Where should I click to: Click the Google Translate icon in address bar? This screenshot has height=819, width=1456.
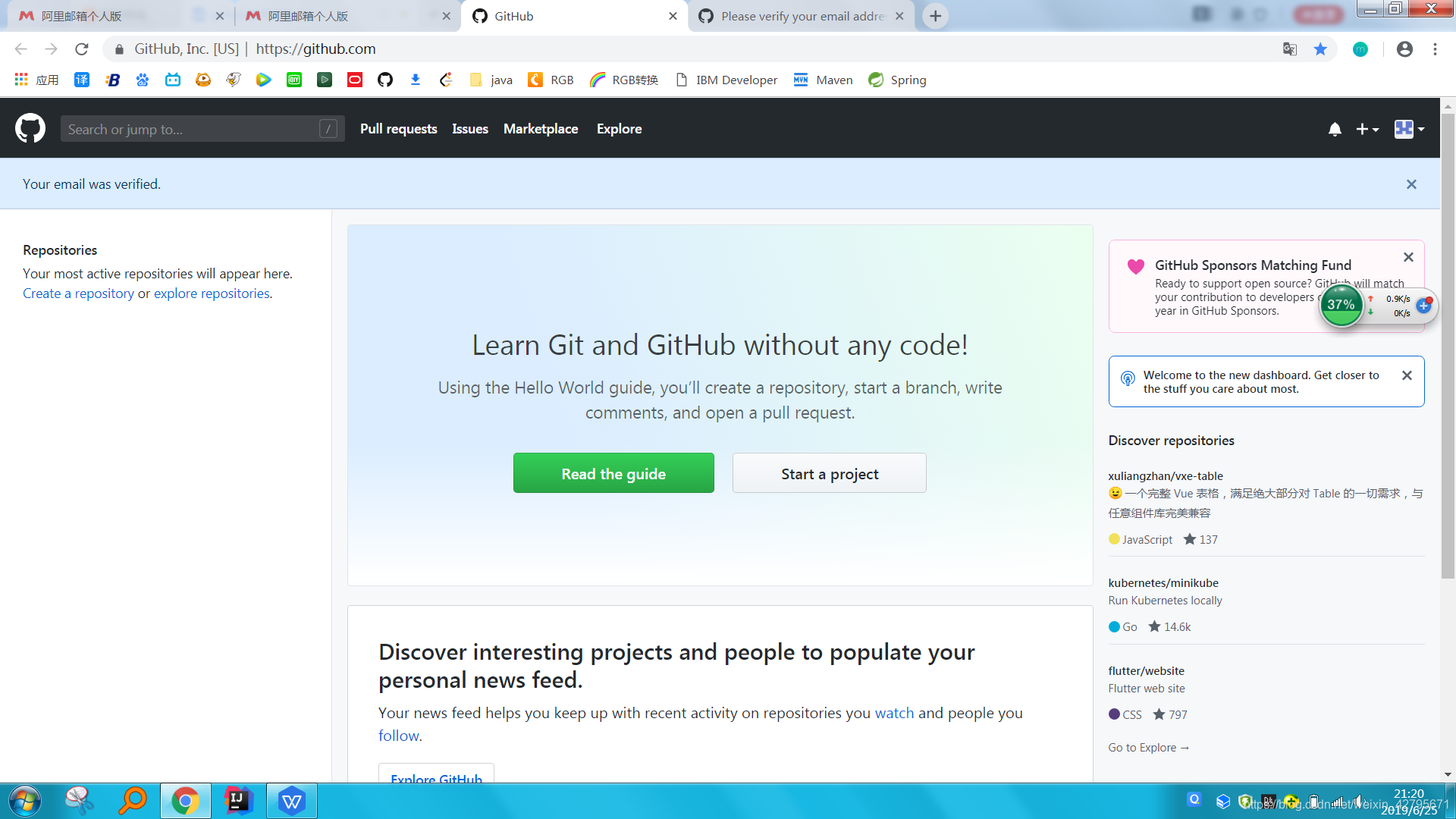tap(1290, 49)
